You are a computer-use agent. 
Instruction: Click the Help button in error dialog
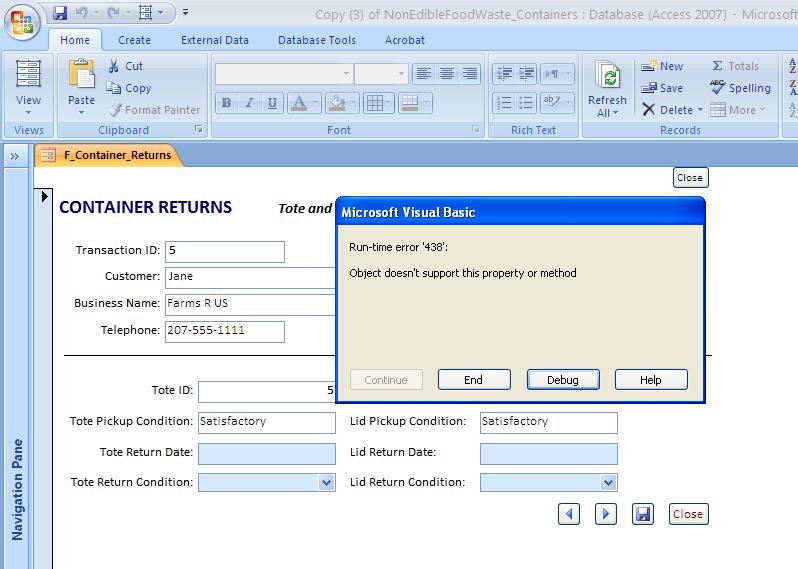[x=651, y=380]
